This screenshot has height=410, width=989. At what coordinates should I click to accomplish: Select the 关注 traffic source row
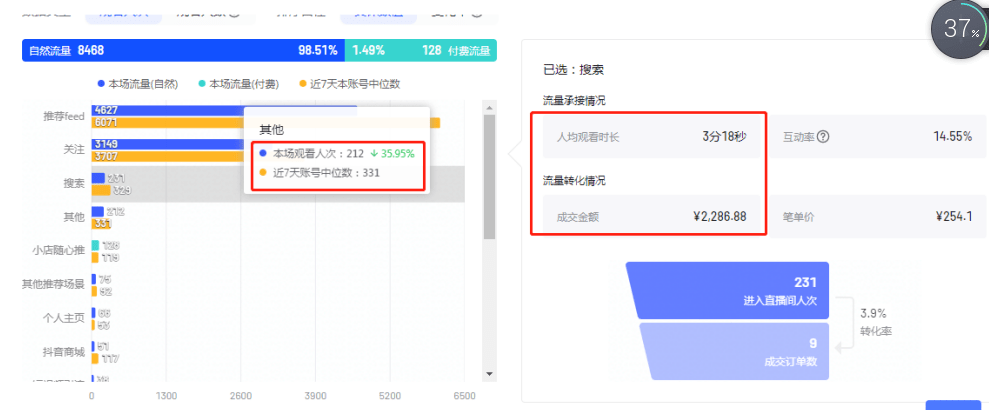pyautogui.click(x=72, y=150)
